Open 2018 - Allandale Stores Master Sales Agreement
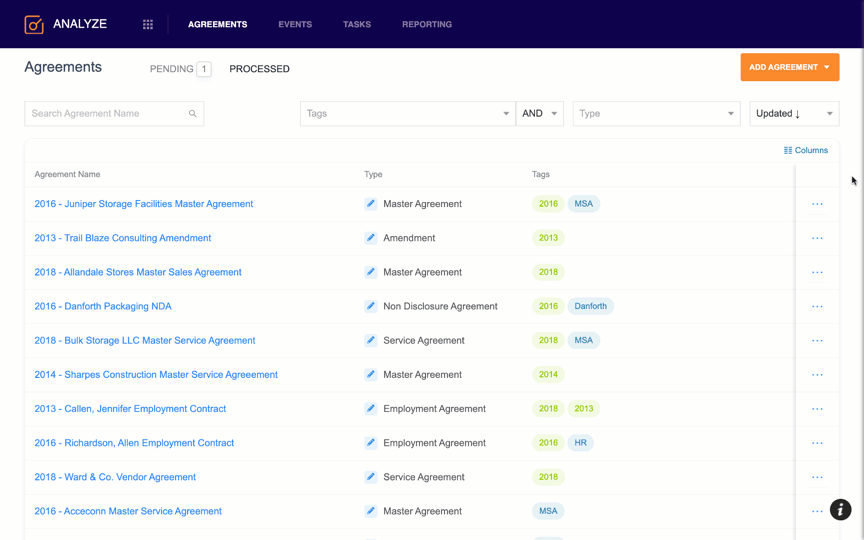 pos(138,272)
